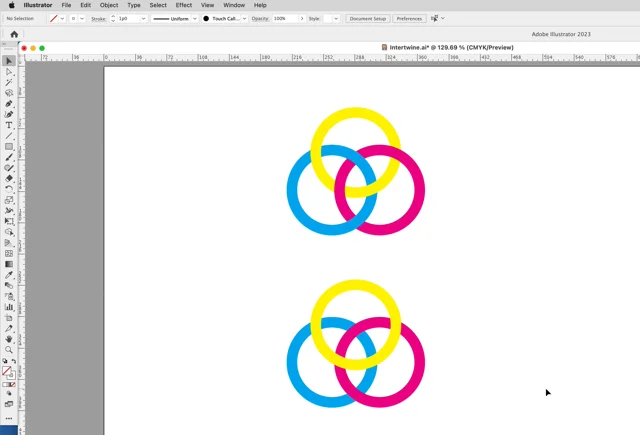Set fill to None button
This screenshot has width=640, height=435.
pos(13,384)
